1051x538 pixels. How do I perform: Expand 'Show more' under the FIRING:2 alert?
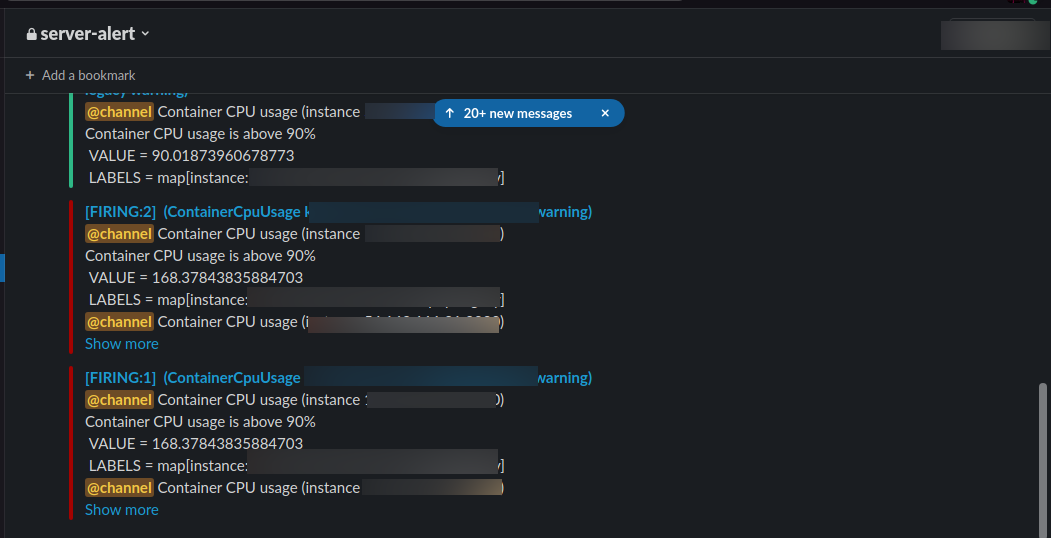click(x=121, y=343)
